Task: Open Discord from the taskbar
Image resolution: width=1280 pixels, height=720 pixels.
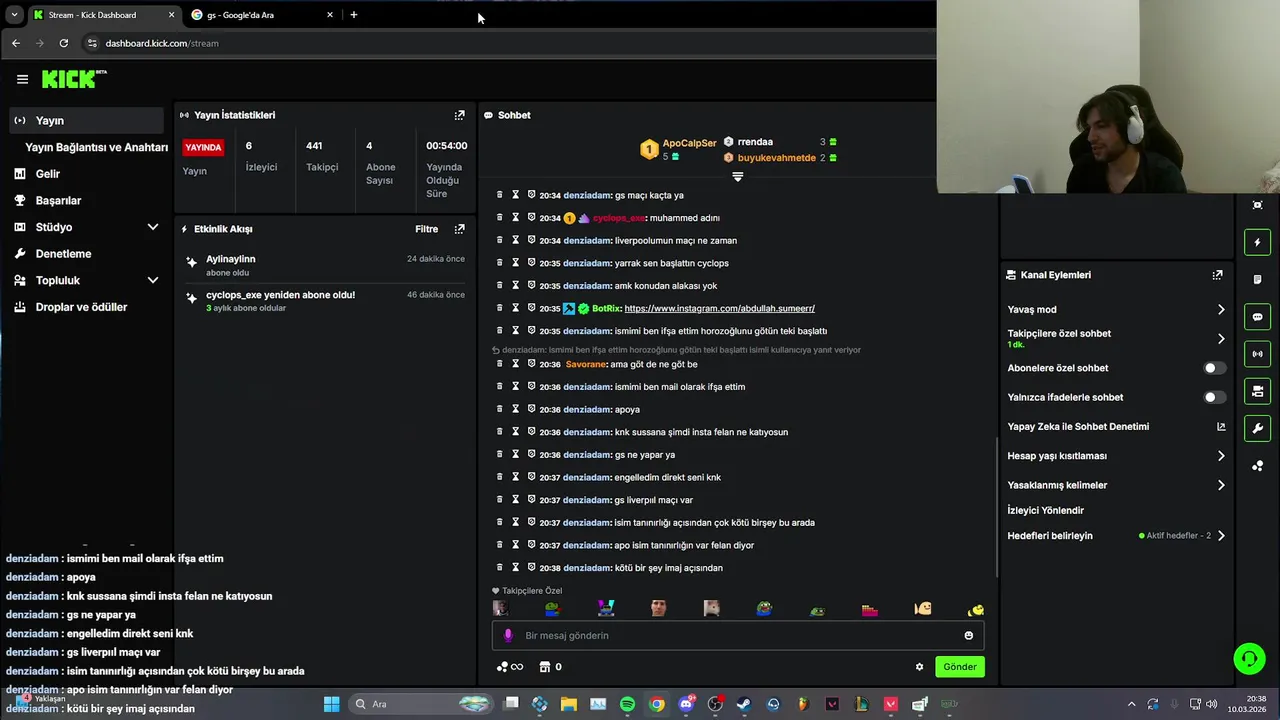Action: (x=686, y=704)
